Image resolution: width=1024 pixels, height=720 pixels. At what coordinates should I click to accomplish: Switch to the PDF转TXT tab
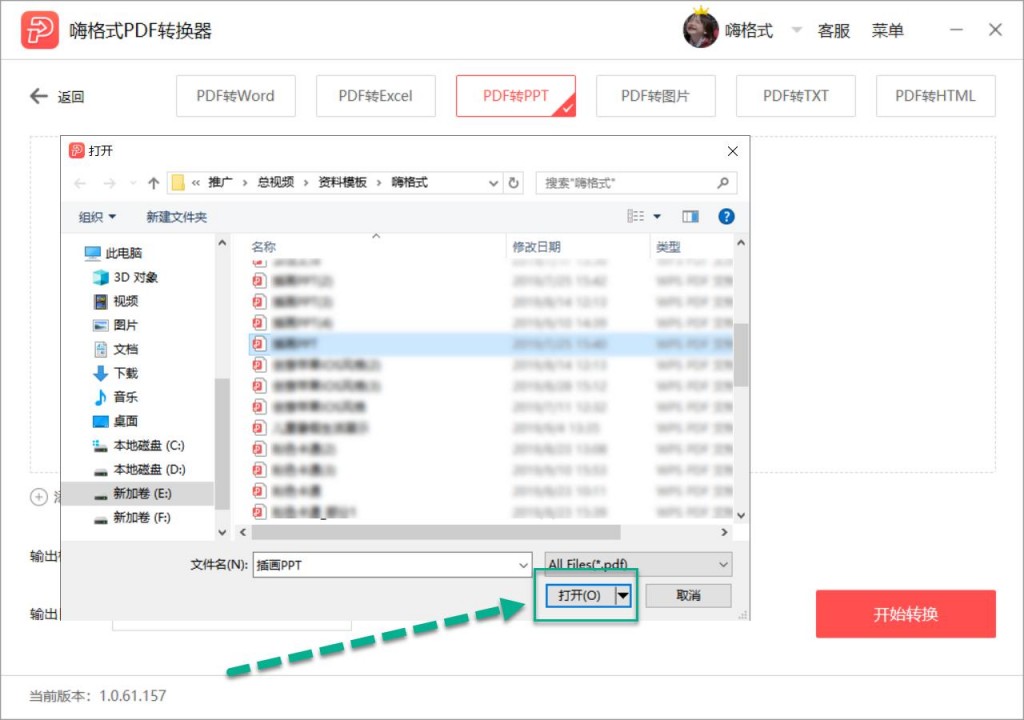coord(795,96)
